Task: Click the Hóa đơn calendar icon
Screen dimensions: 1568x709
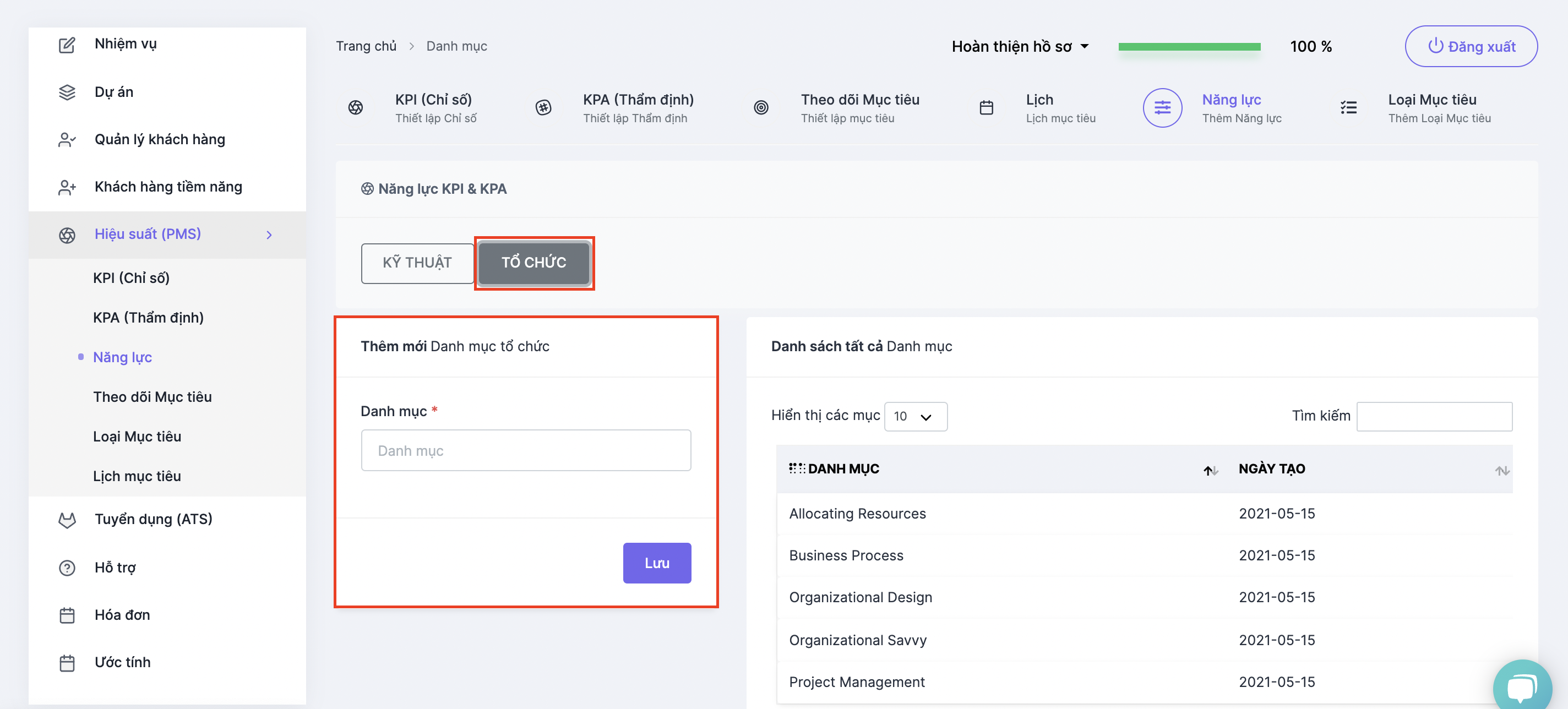Action: tap(67, 615)
